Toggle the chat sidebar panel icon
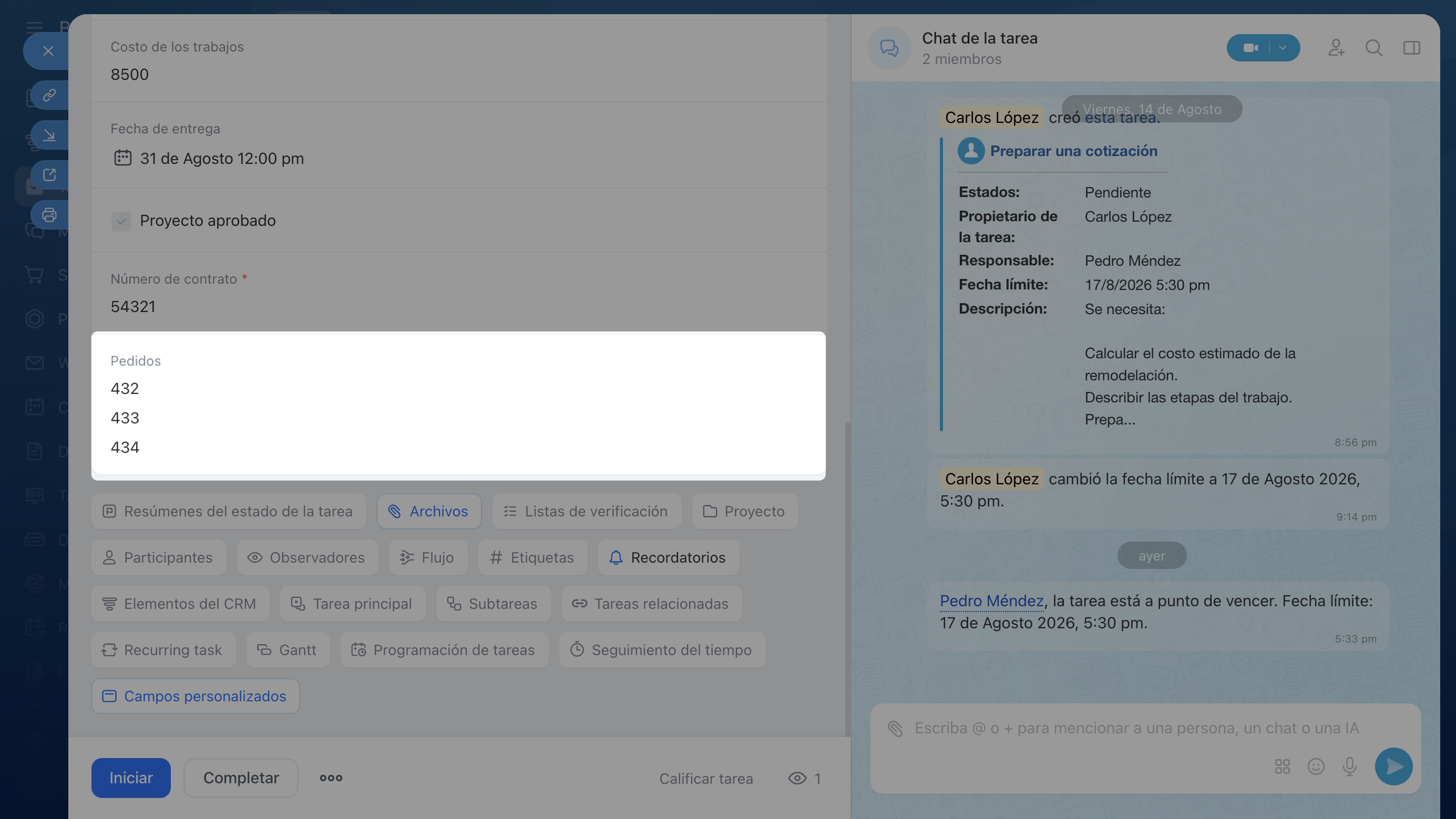The width and height of the screenshot is (1456, 819). click(1411, 48)
